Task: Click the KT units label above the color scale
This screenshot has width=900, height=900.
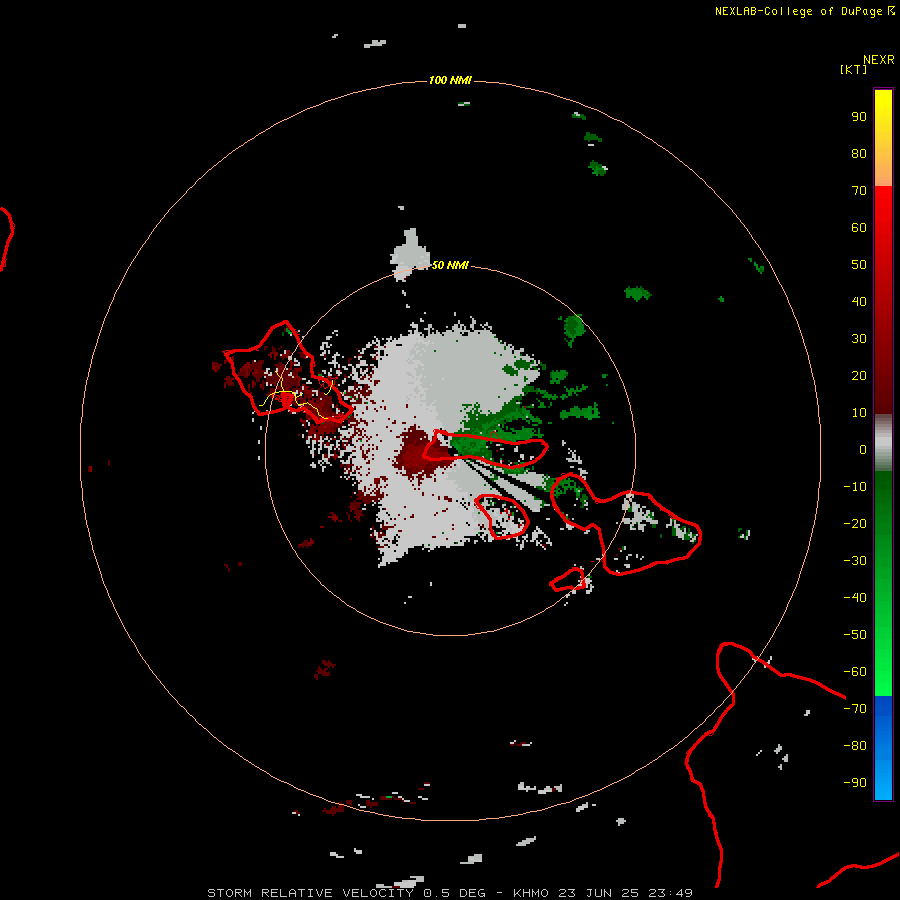Action: pos(854,69)
